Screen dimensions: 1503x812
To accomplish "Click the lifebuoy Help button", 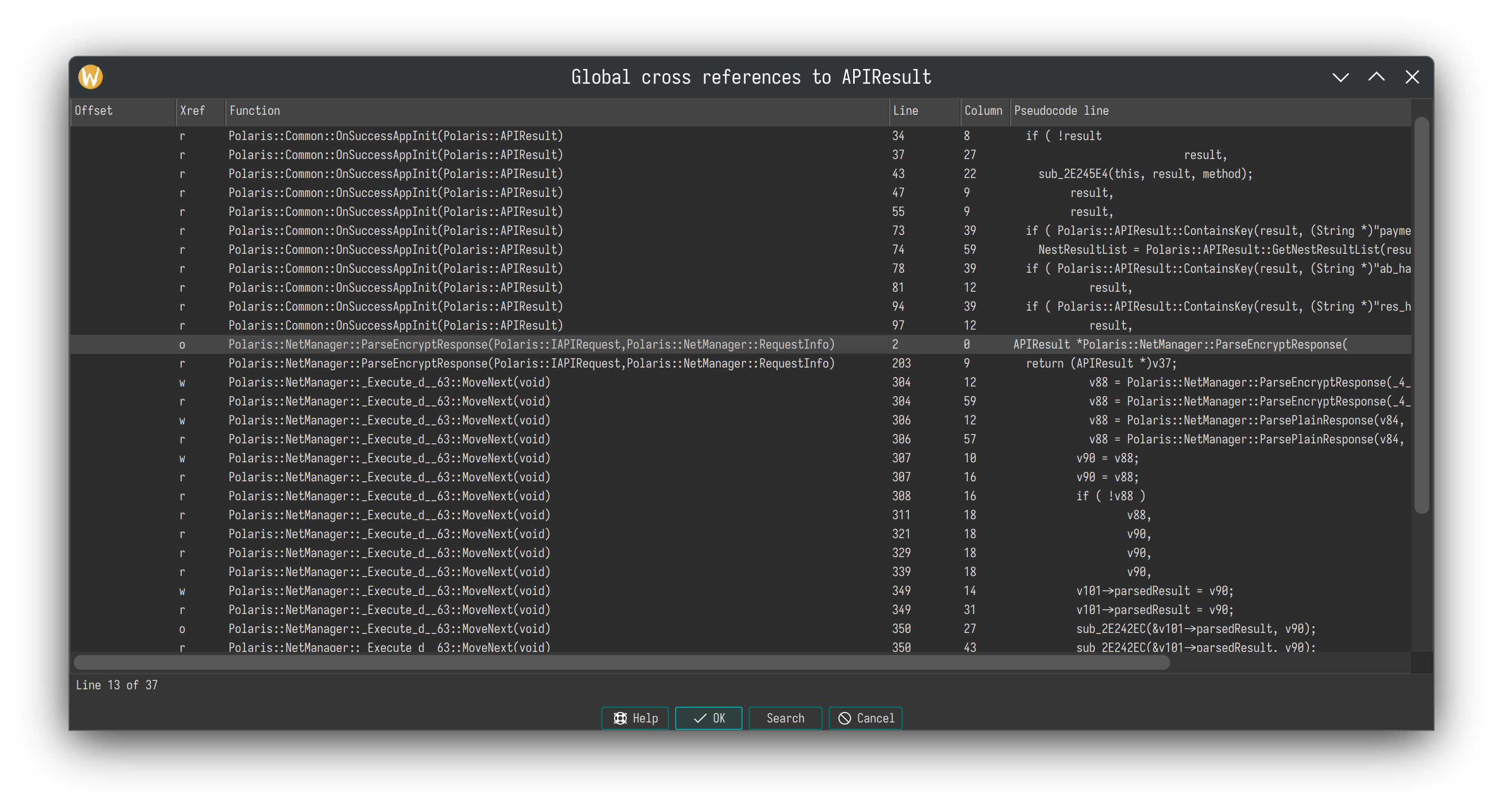I will (x=635, y=718).
